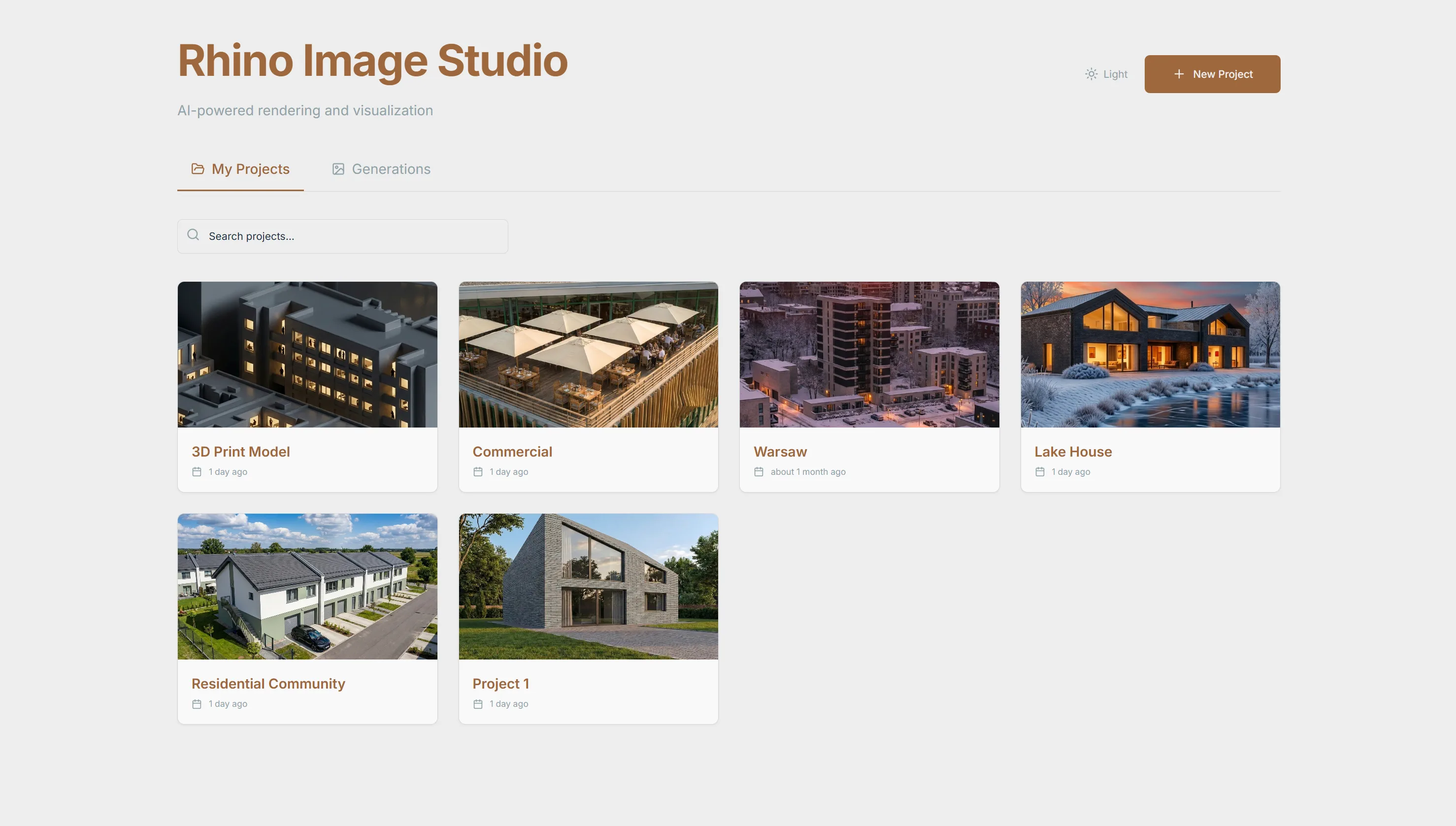Click the calendar icon on Lake House card
Viewport: 1456px width, 826px height.
click(x=1040, y=471)
